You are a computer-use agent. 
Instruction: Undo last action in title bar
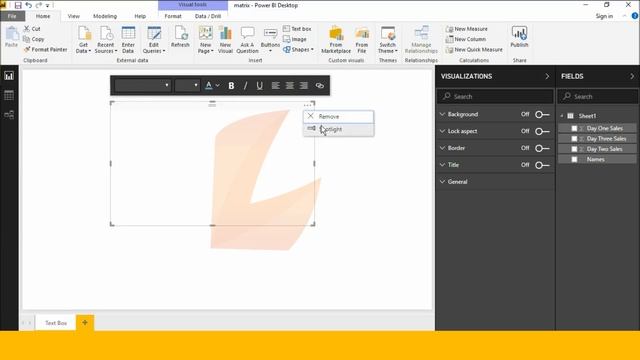point(29,5)
